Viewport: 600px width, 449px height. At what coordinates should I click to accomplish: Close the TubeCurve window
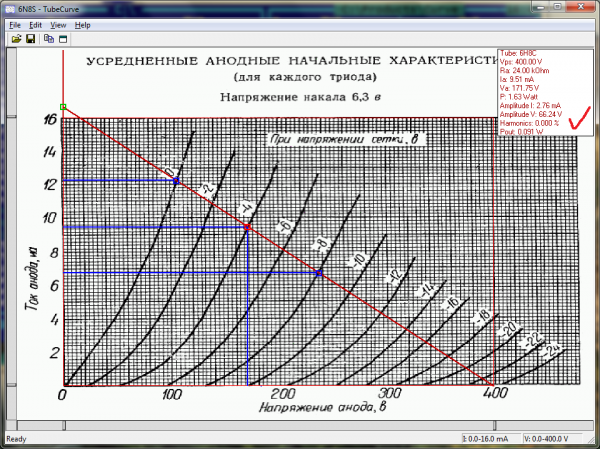click(x=581, y=8)
